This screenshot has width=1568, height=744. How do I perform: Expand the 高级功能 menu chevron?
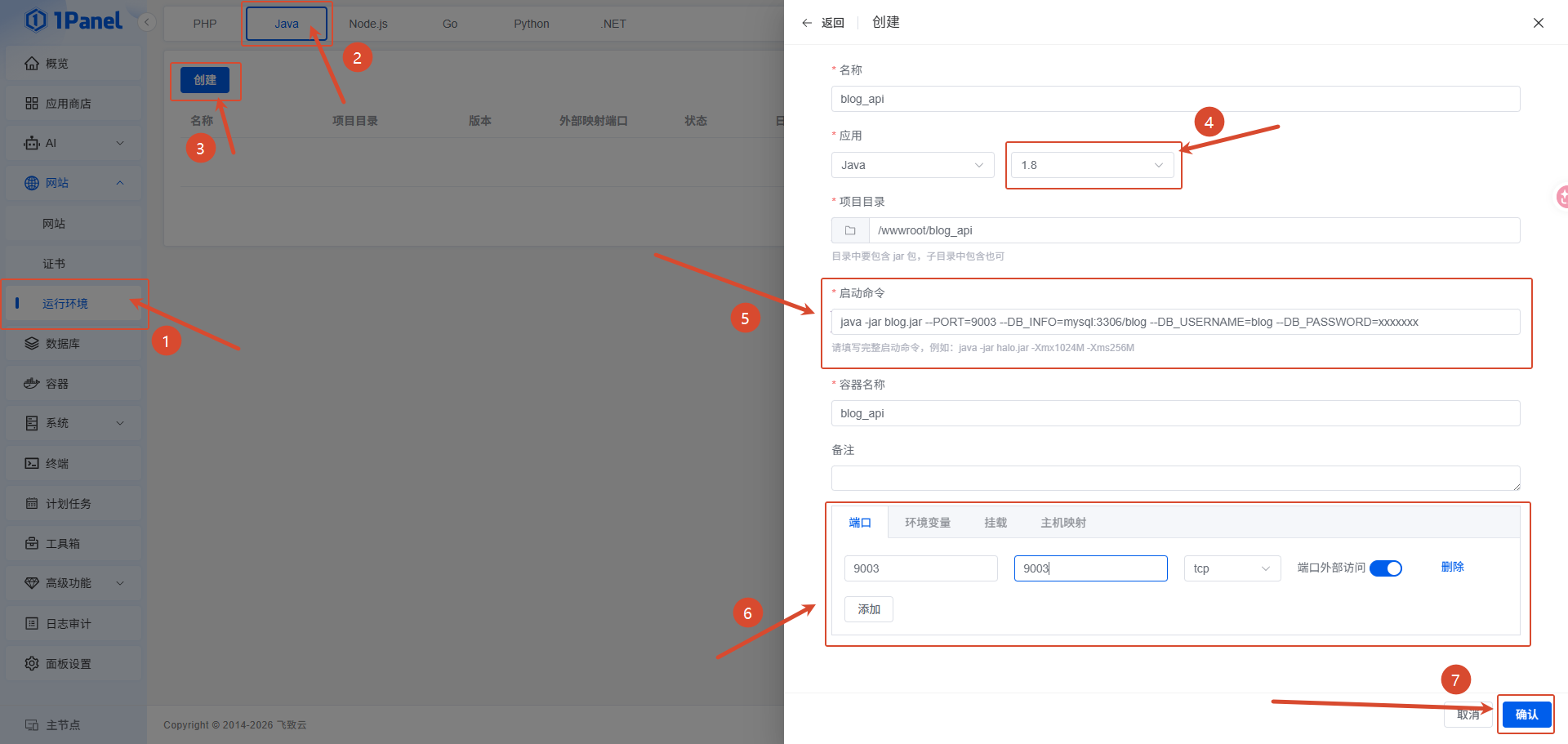(120, 583)
